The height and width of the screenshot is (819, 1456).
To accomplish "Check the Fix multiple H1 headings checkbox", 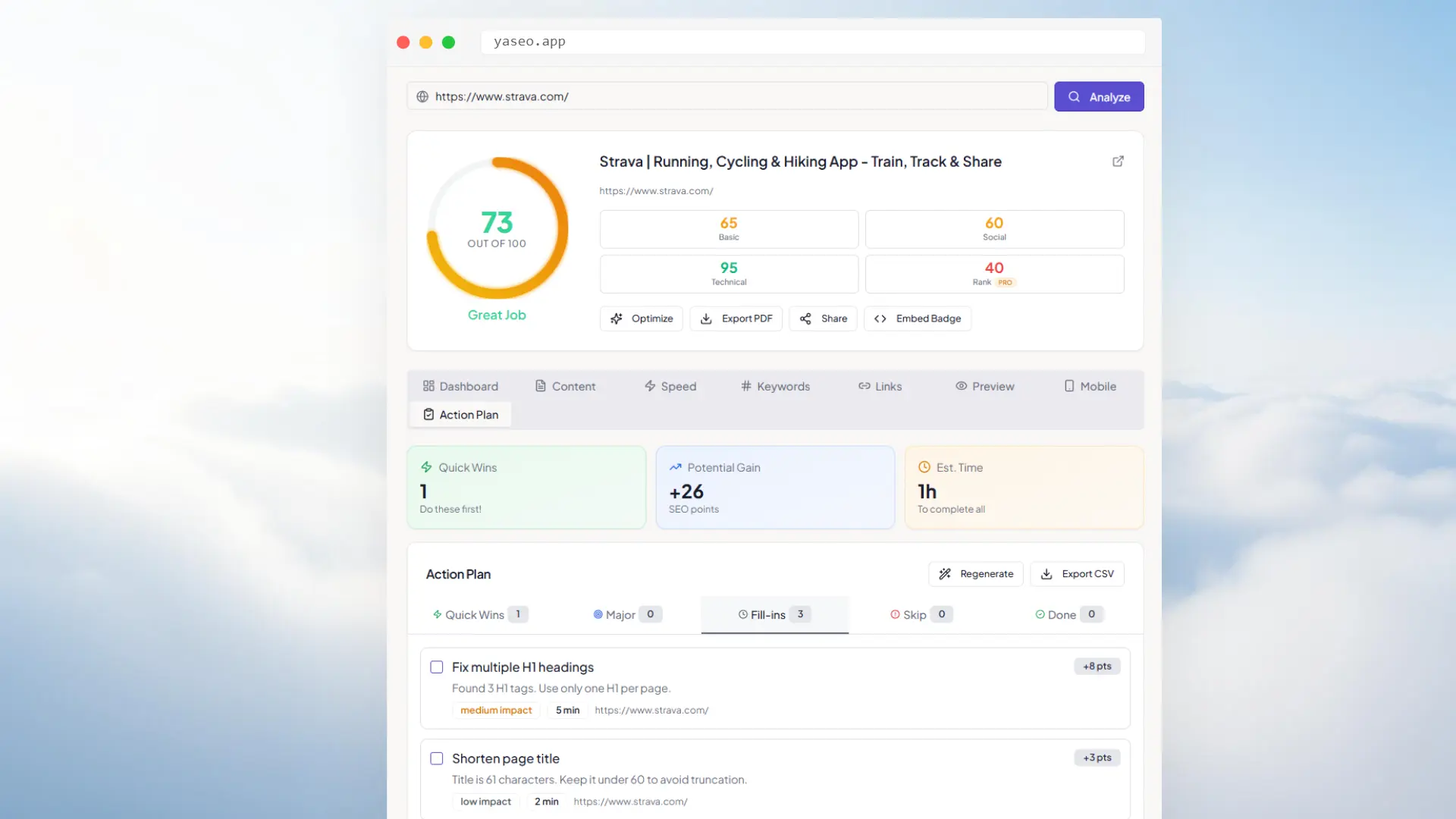I will [437, 667].
